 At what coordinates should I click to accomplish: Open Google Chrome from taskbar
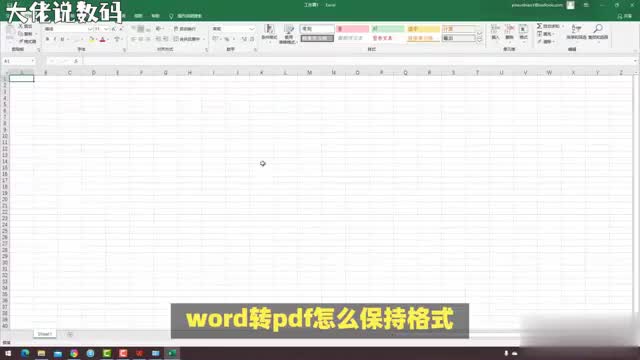pos(74,353)
